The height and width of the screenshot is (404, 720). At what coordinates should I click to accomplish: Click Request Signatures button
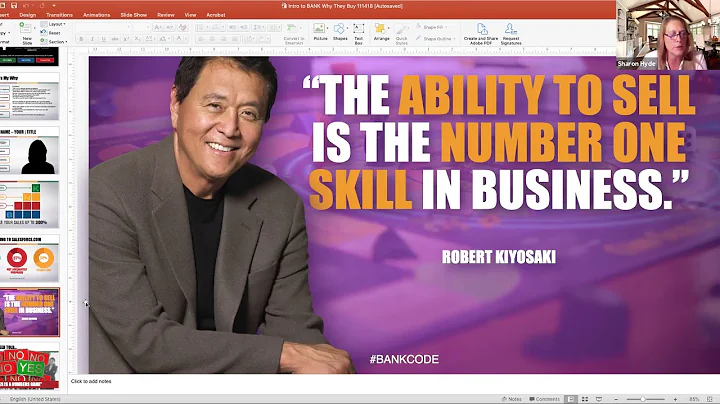pyautogui.click(x=511, y=34)
